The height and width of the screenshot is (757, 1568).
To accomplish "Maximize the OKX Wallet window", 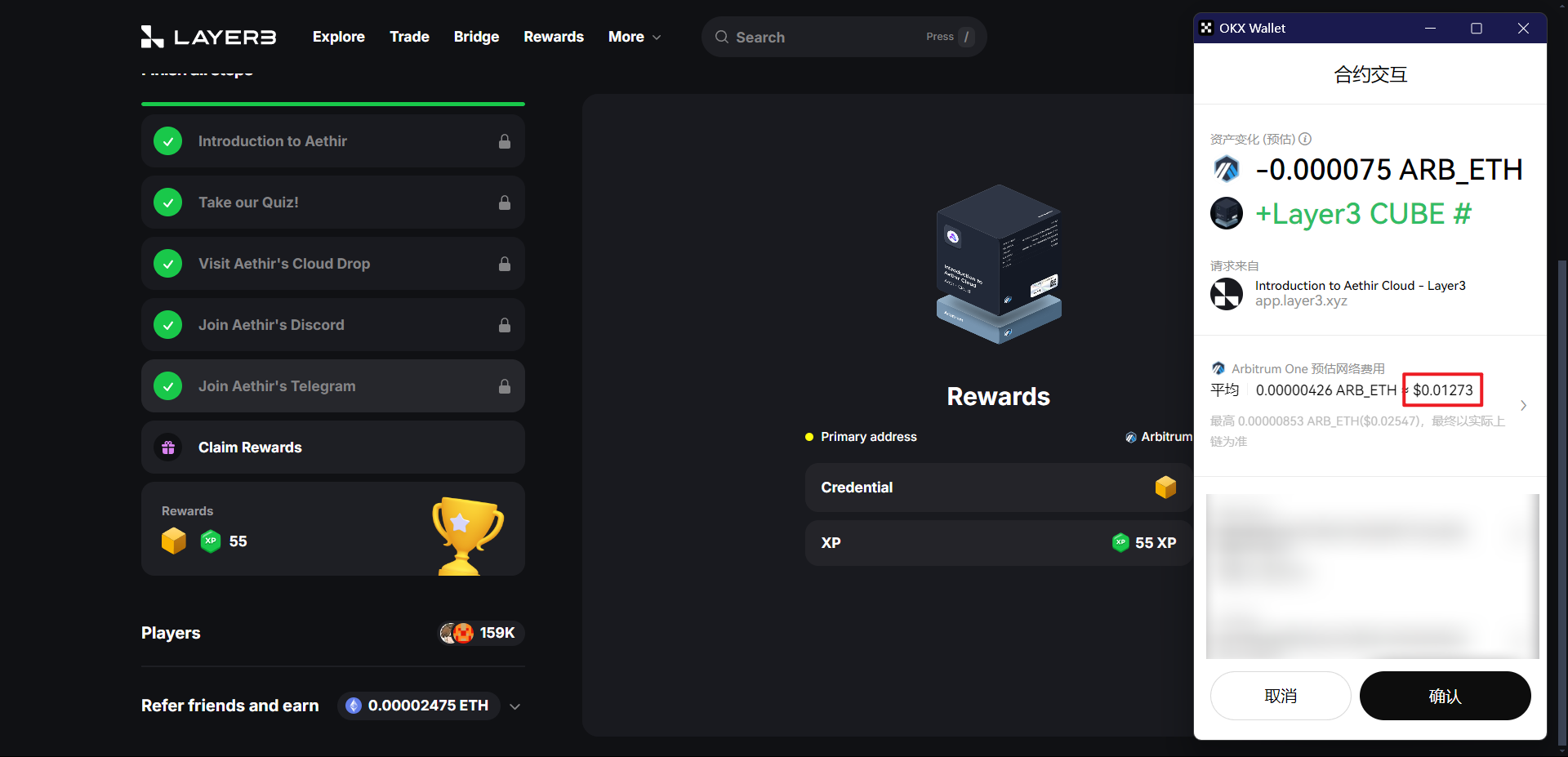I will click(1477, 28).
